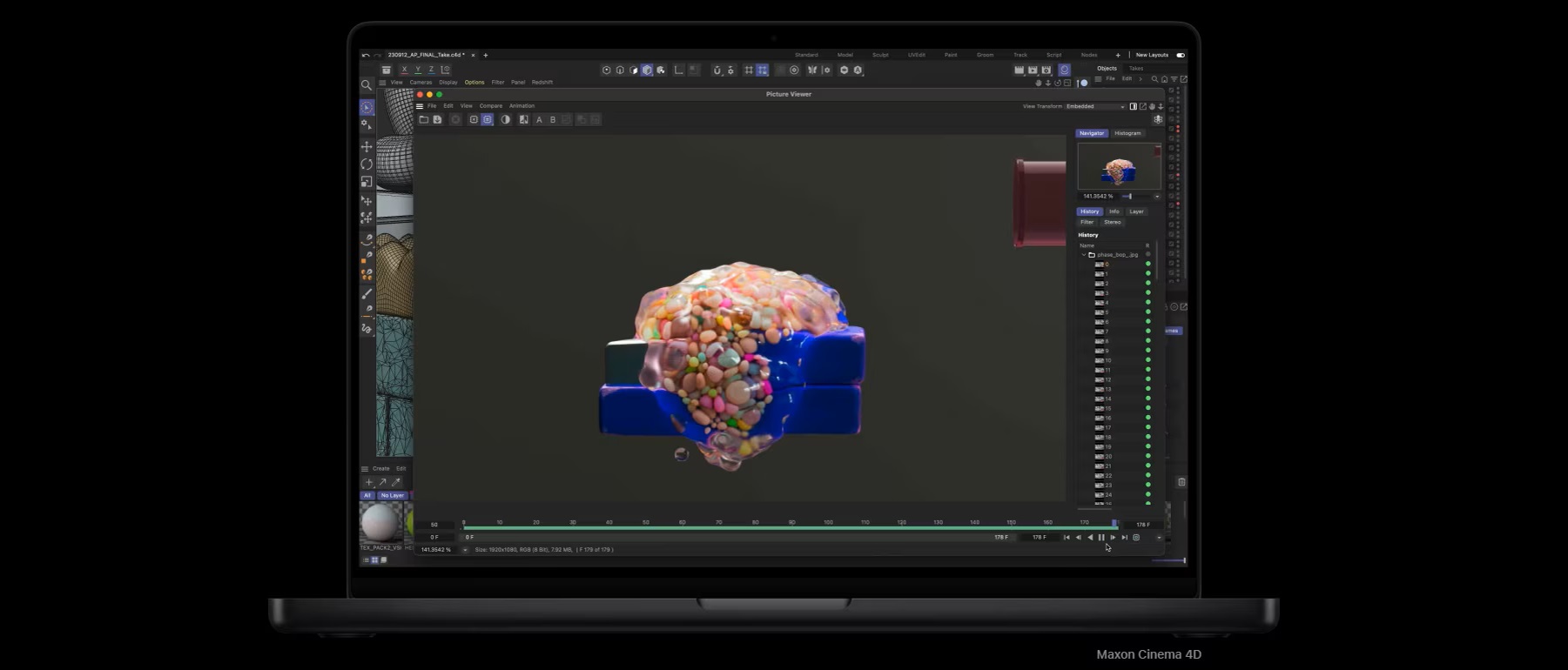Open the search magnifier in left toolbar
The height and width of the screenshot is (670, 1568).
tap(367, 85)
